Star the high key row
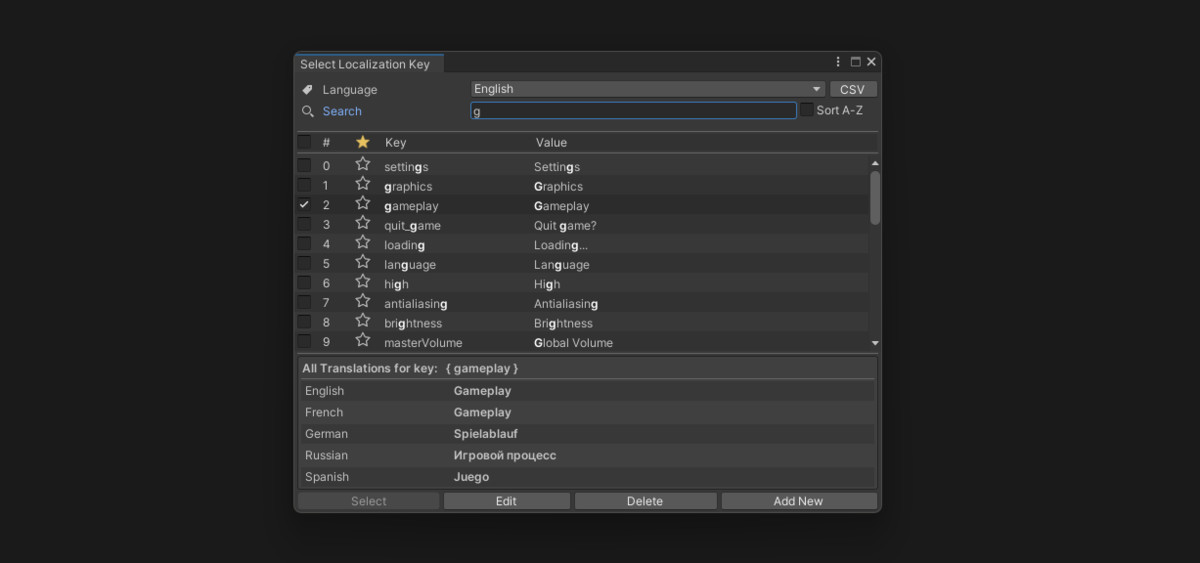Image resolution: width=1200 pixels, height=563 pixels. click(x=363, y=282)
